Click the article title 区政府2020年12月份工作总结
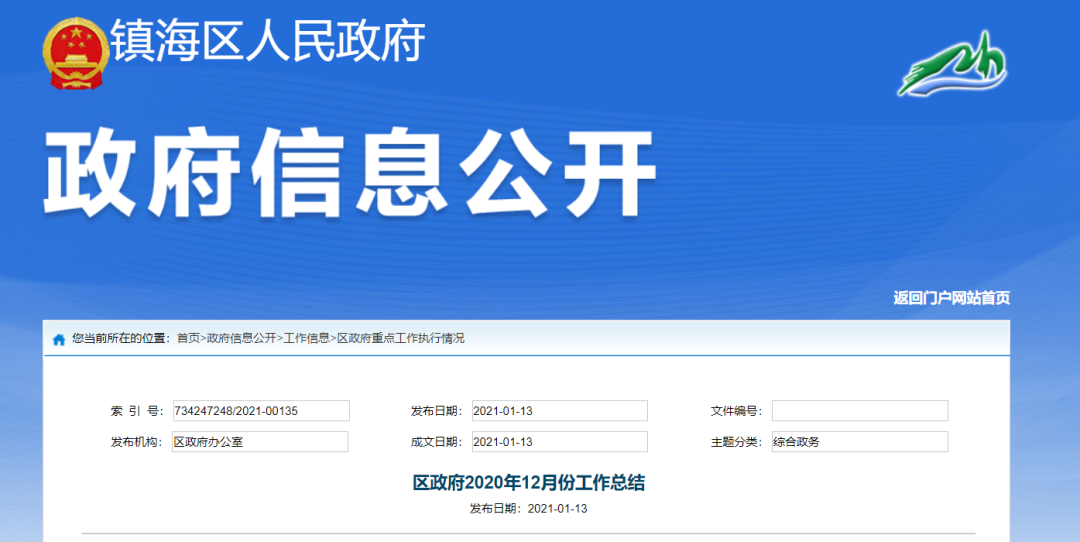This screenshot has height=542, width=1080. [529, 483]
